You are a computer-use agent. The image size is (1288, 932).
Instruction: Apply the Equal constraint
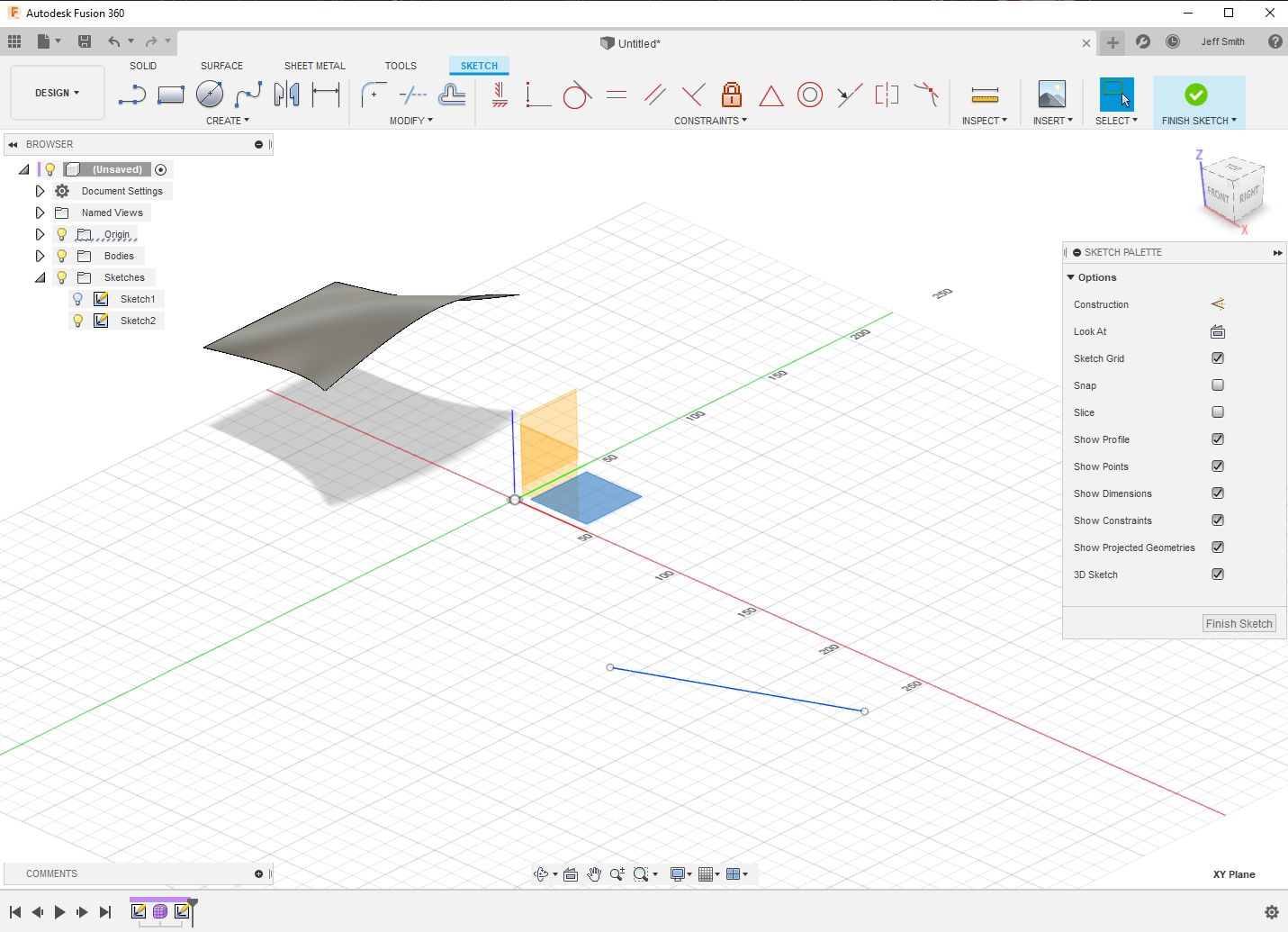[616, 95]
